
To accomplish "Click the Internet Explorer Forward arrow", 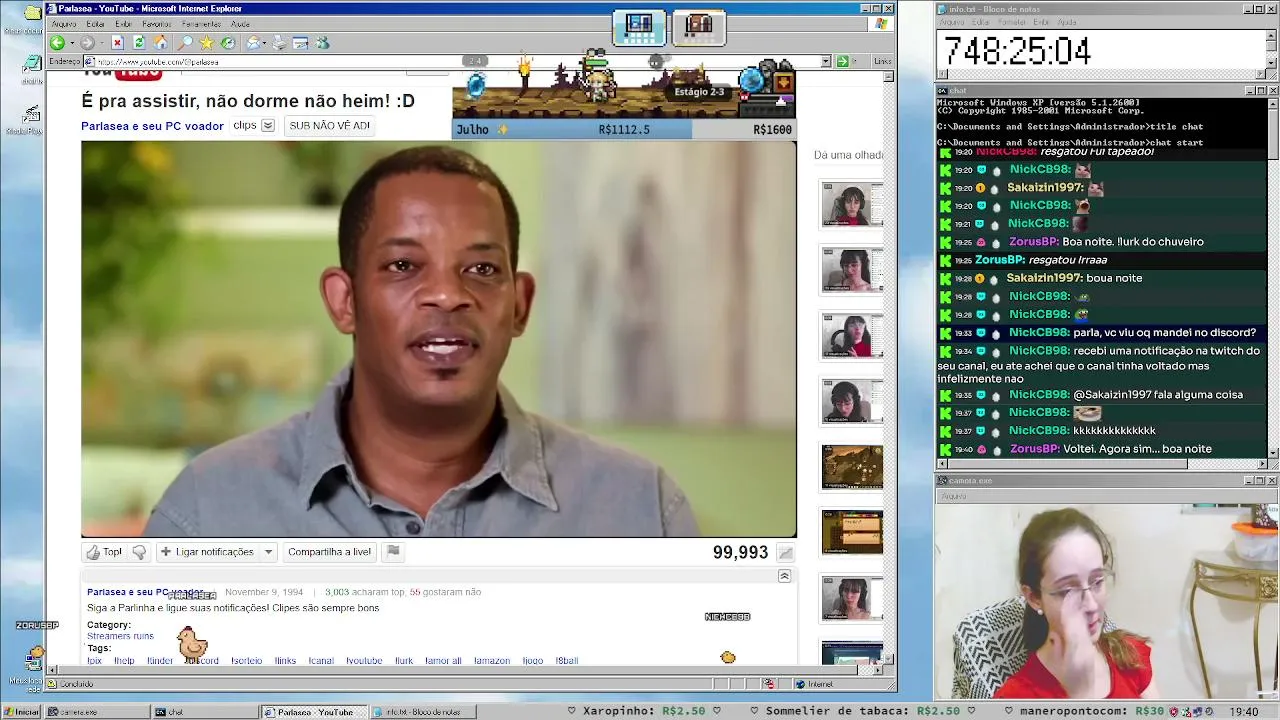I will pos(87,43).
